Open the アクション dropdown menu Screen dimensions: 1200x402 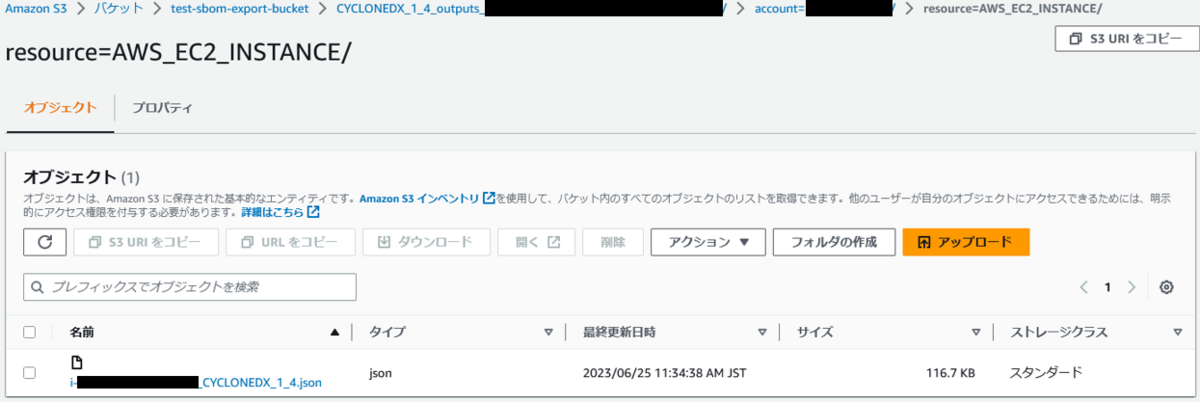(x=708, y=242)
